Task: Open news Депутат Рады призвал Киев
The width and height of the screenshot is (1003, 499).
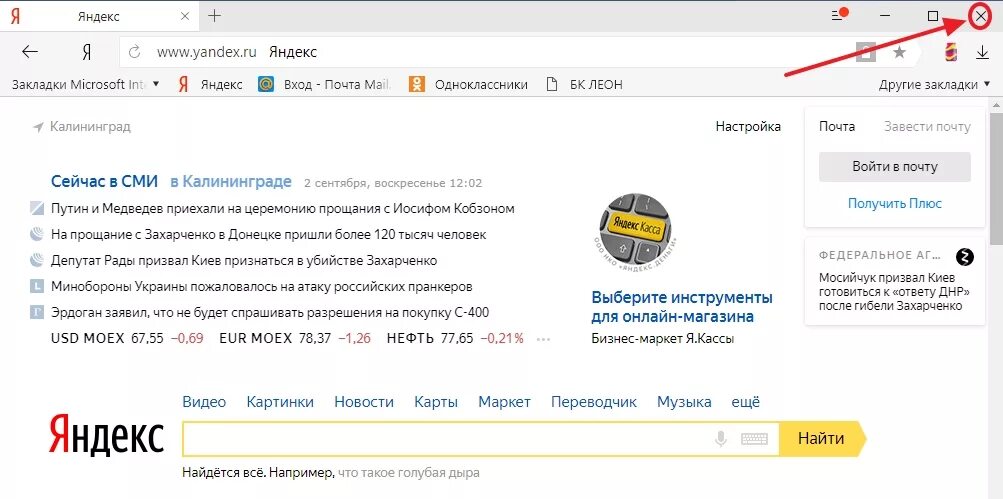Action: 244,261
